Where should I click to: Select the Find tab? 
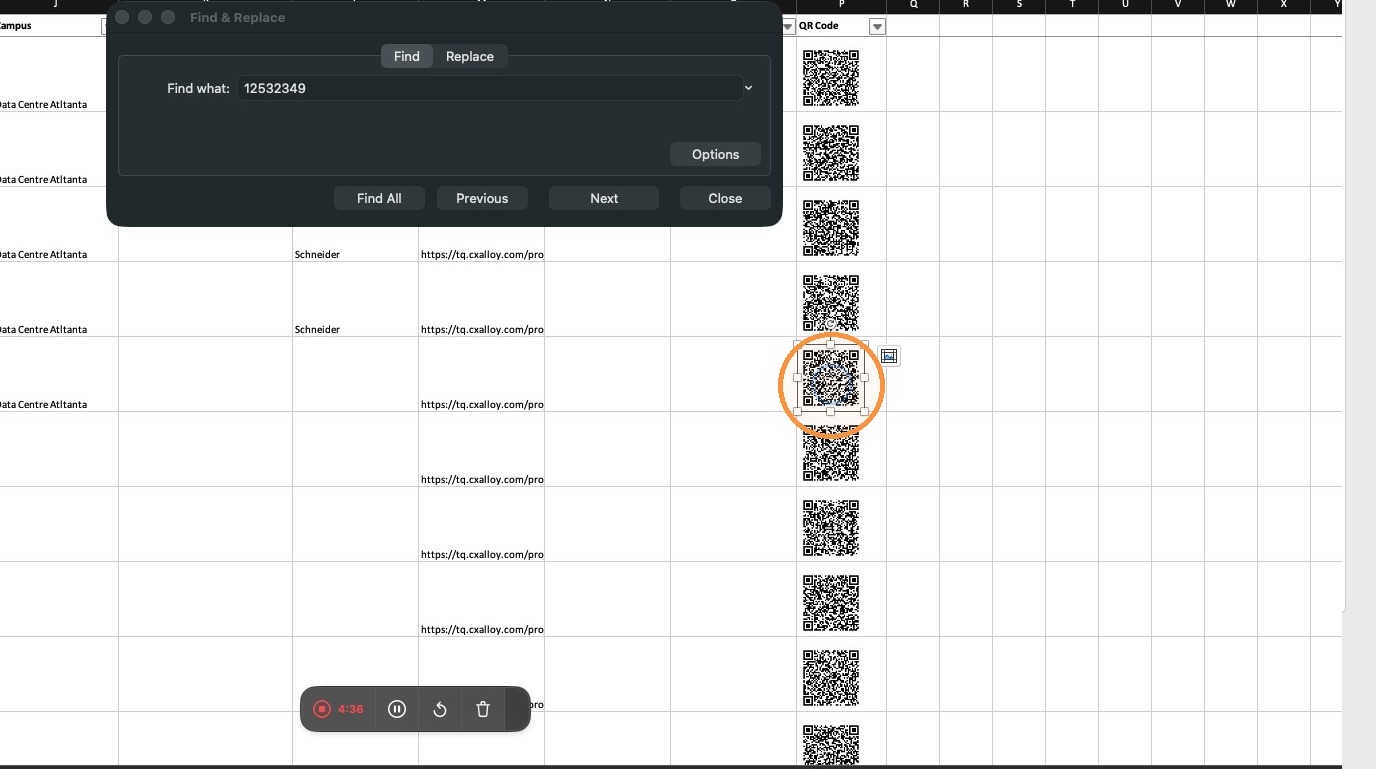click(x=407, y=56)
